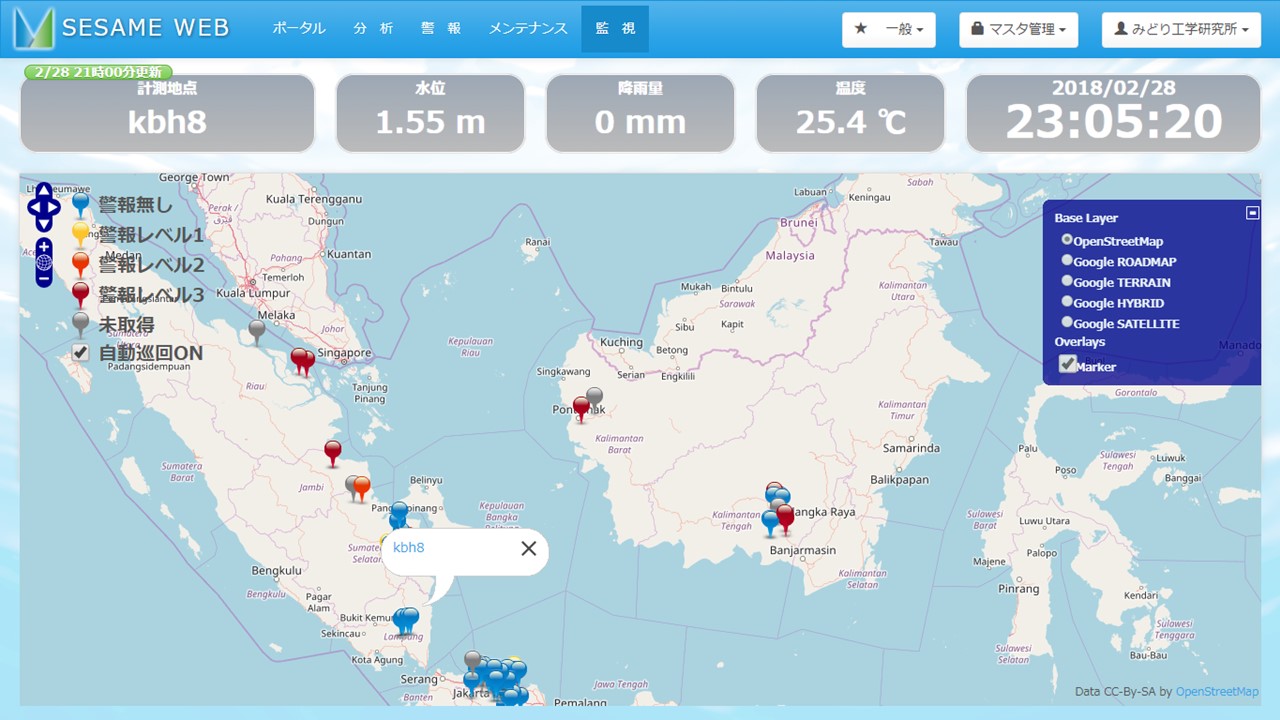The image size is (1280, 720).
Task: Click the 降雨量 0 mm panel
Action: (640, 113)
